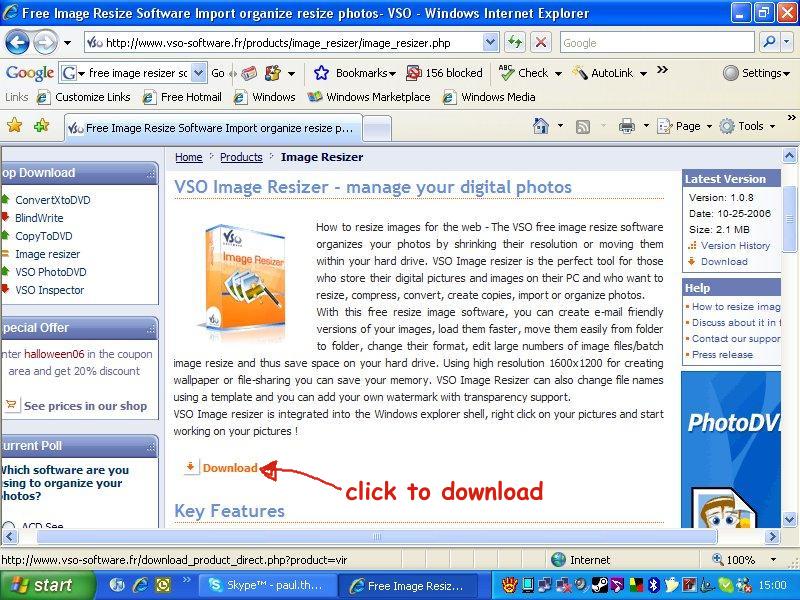Click Internet Explorer quick launch icon
800x600 pixels.
(140, 585)
